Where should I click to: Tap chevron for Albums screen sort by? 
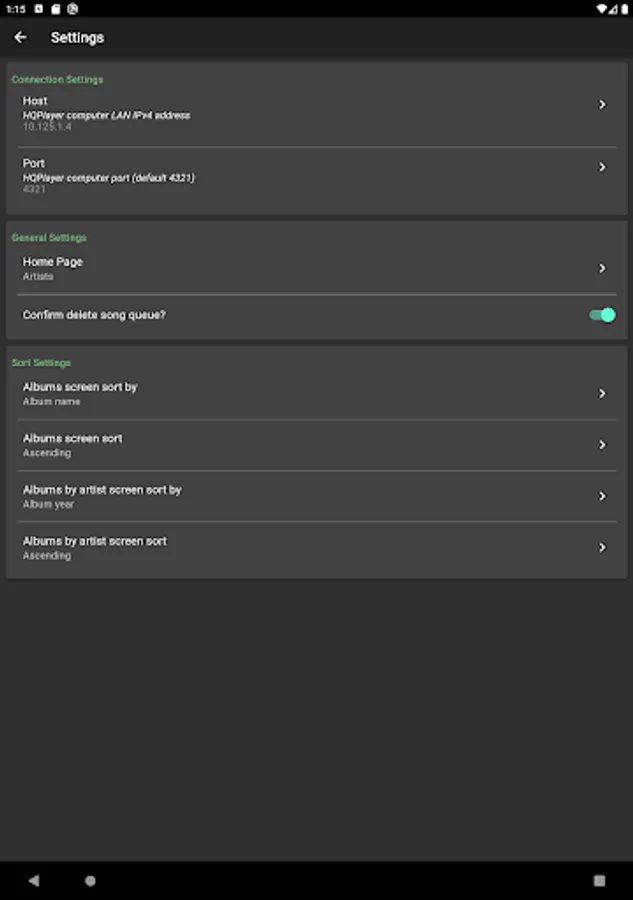pyautogui.click(x=602, y=394)
